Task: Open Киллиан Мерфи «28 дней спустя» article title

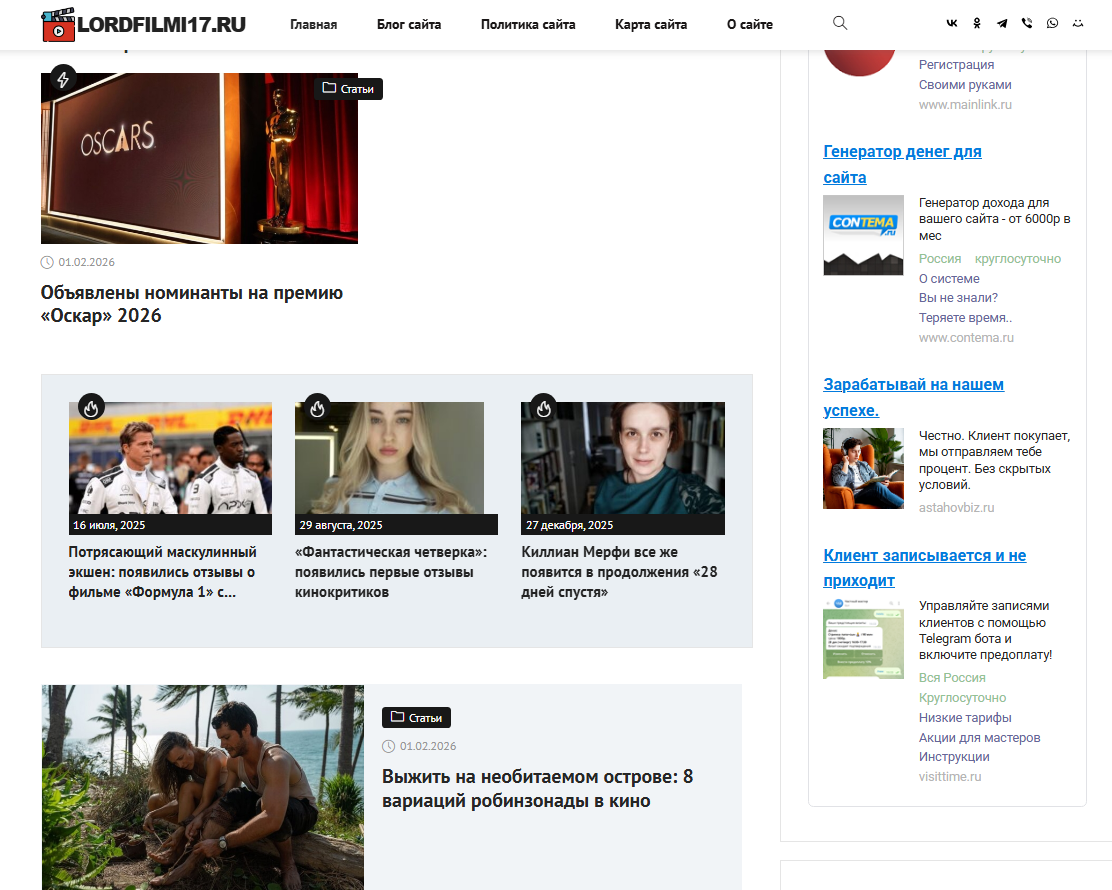Action: (x=619, y=572)
